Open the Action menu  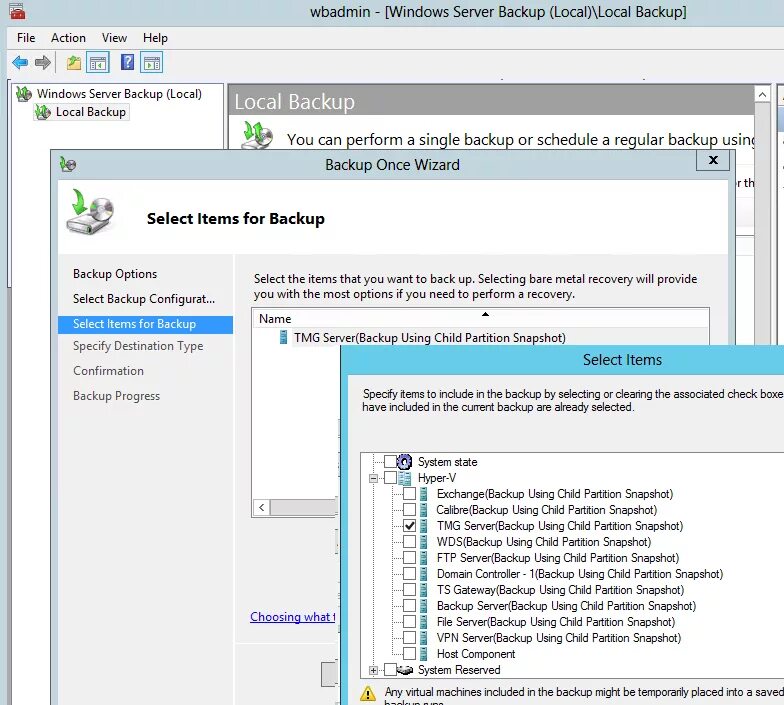click(68, 38)
